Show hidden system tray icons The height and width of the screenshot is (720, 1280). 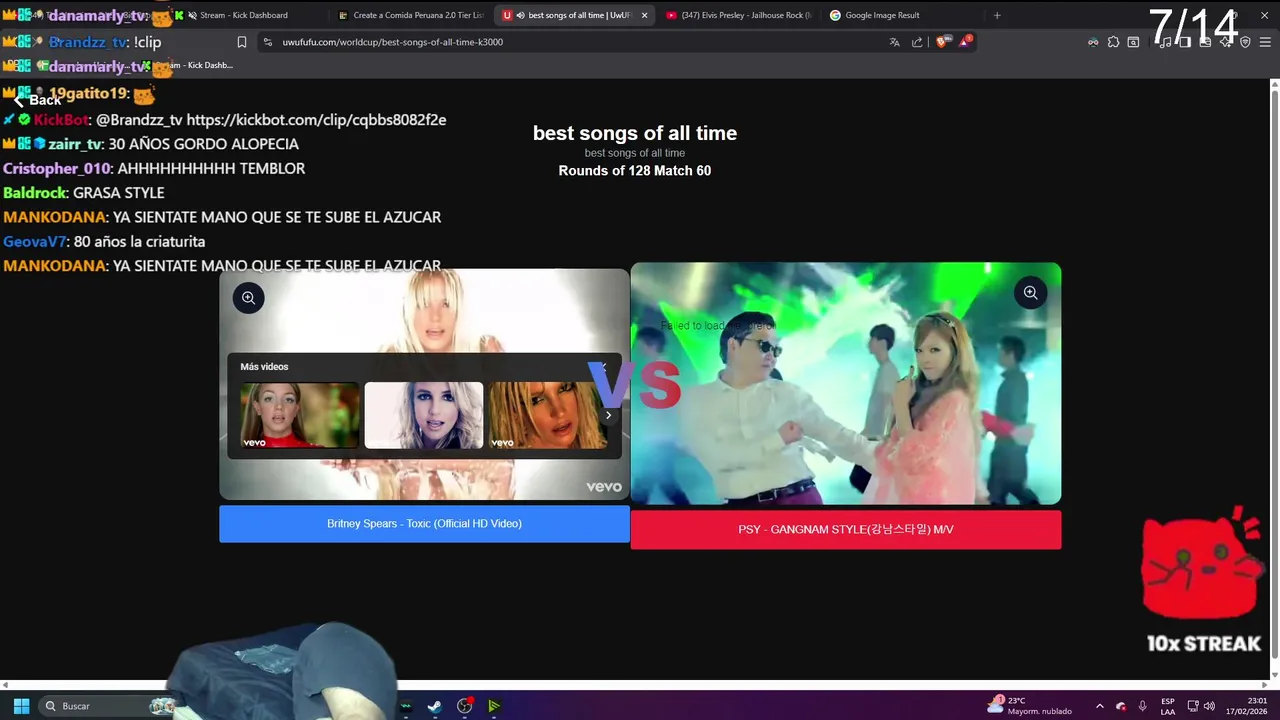pos(1099,706)
